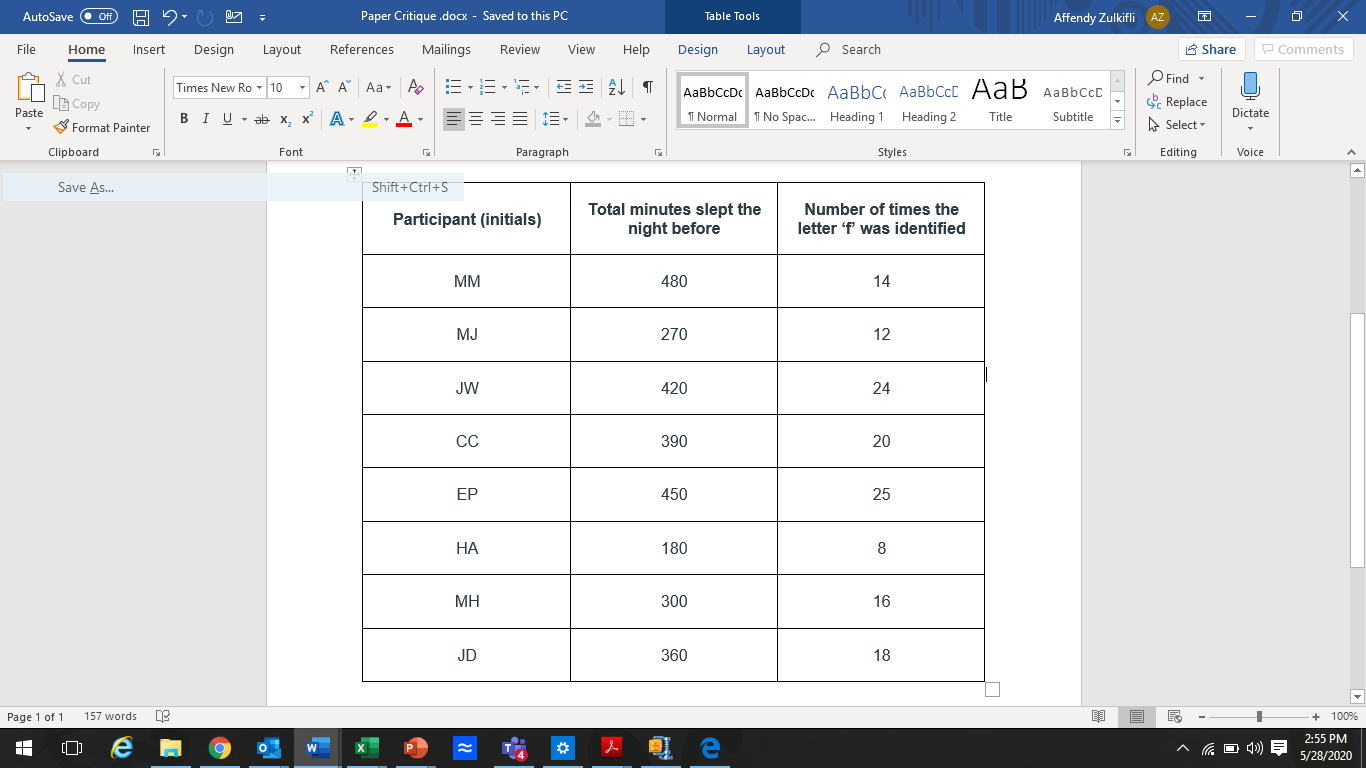Screen dimensions: 1366x768
Task: Click the Share button
Action: [1212, 49]
